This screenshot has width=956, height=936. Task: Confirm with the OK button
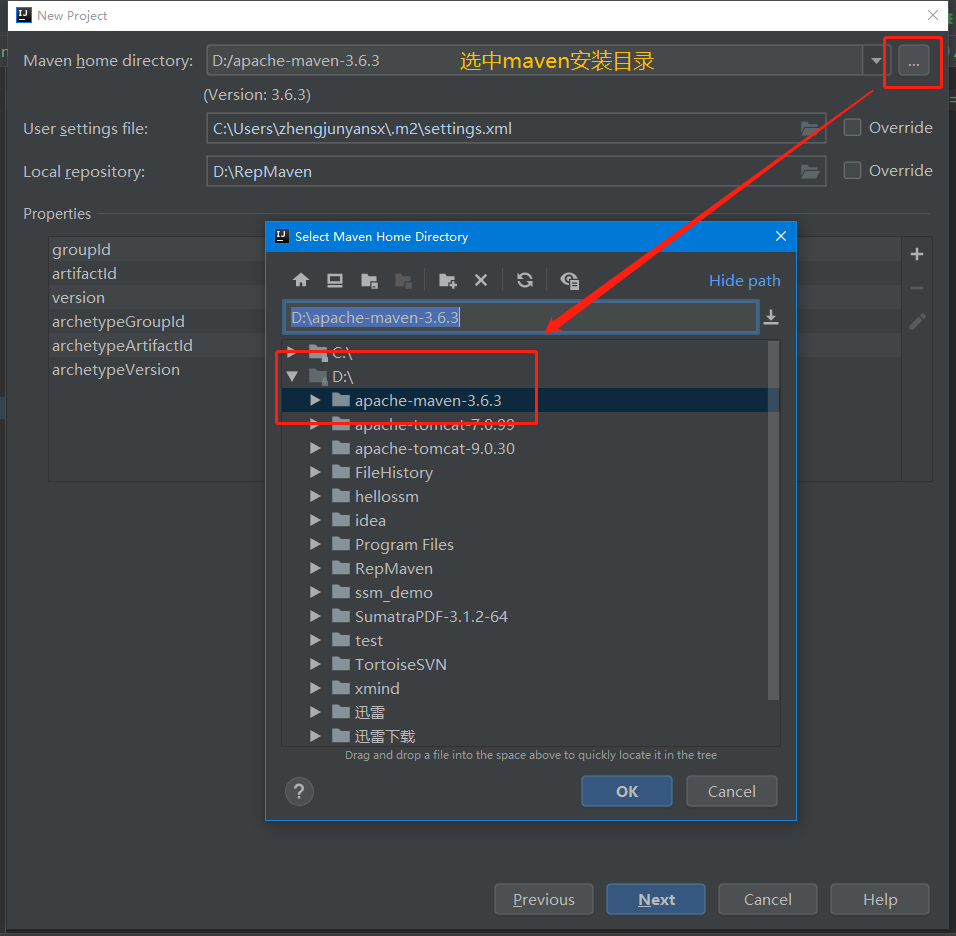point(627,791)
